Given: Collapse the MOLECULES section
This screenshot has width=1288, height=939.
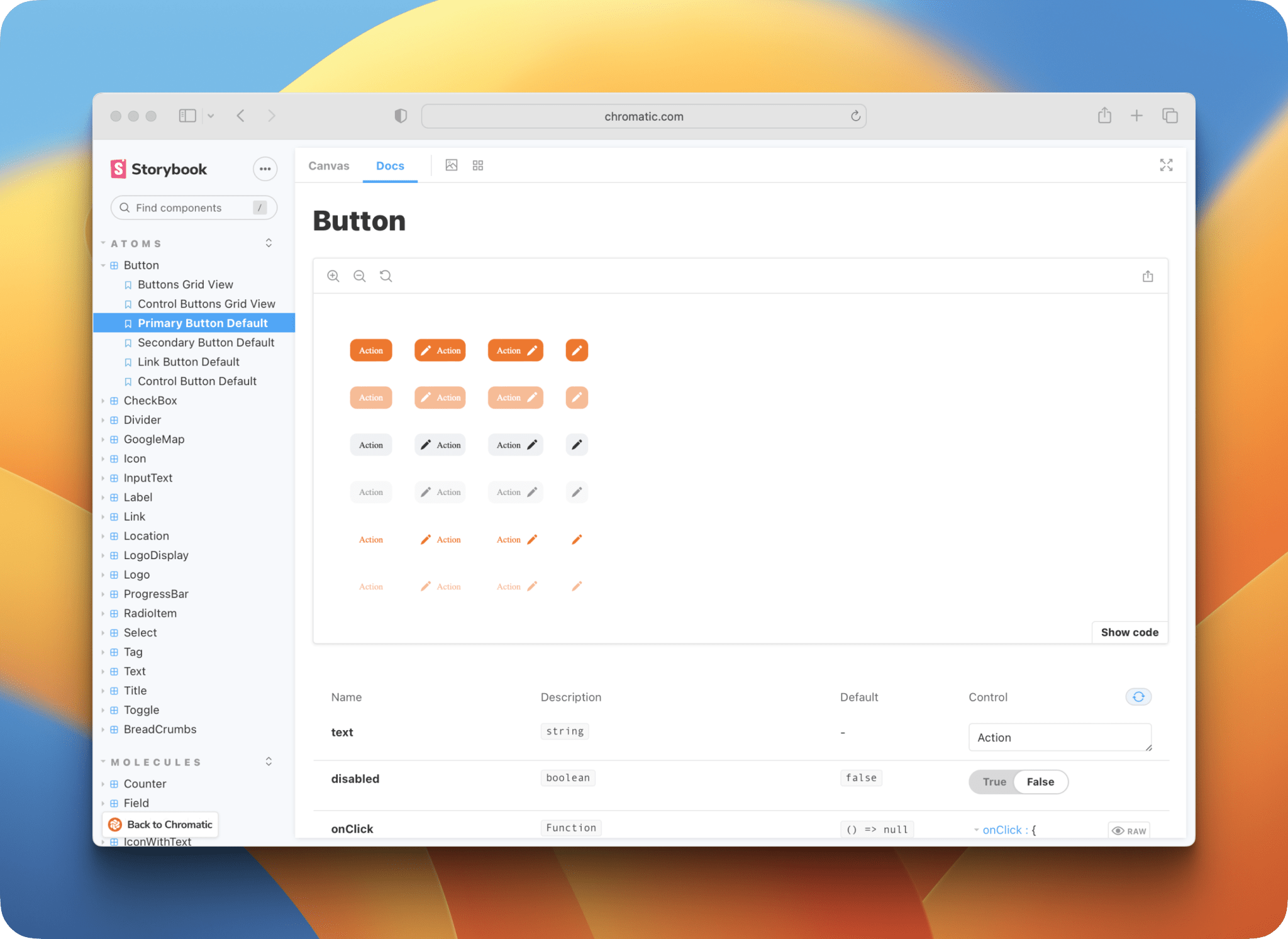Looking at the screenshot, I should [103, 762].
